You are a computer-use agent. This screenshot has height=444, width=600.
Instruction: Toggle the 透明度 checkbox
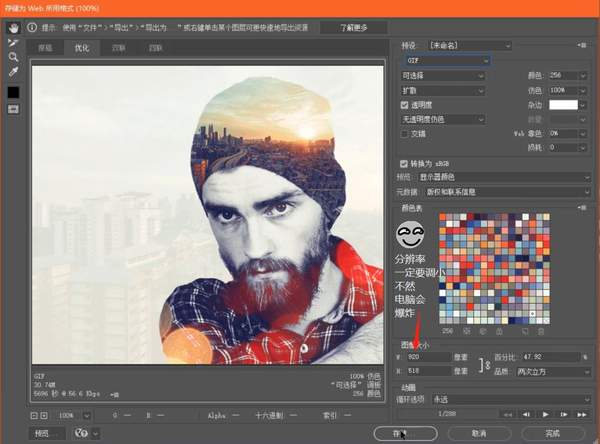tap(405, 103)
